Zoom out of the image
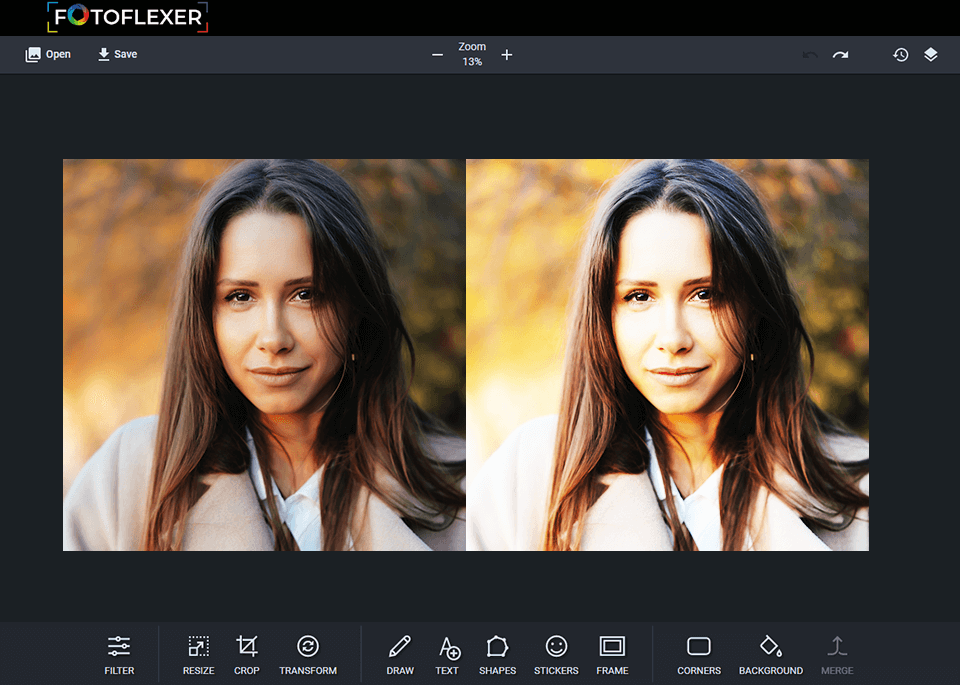 pyautogui.click(x=437, y=55)
